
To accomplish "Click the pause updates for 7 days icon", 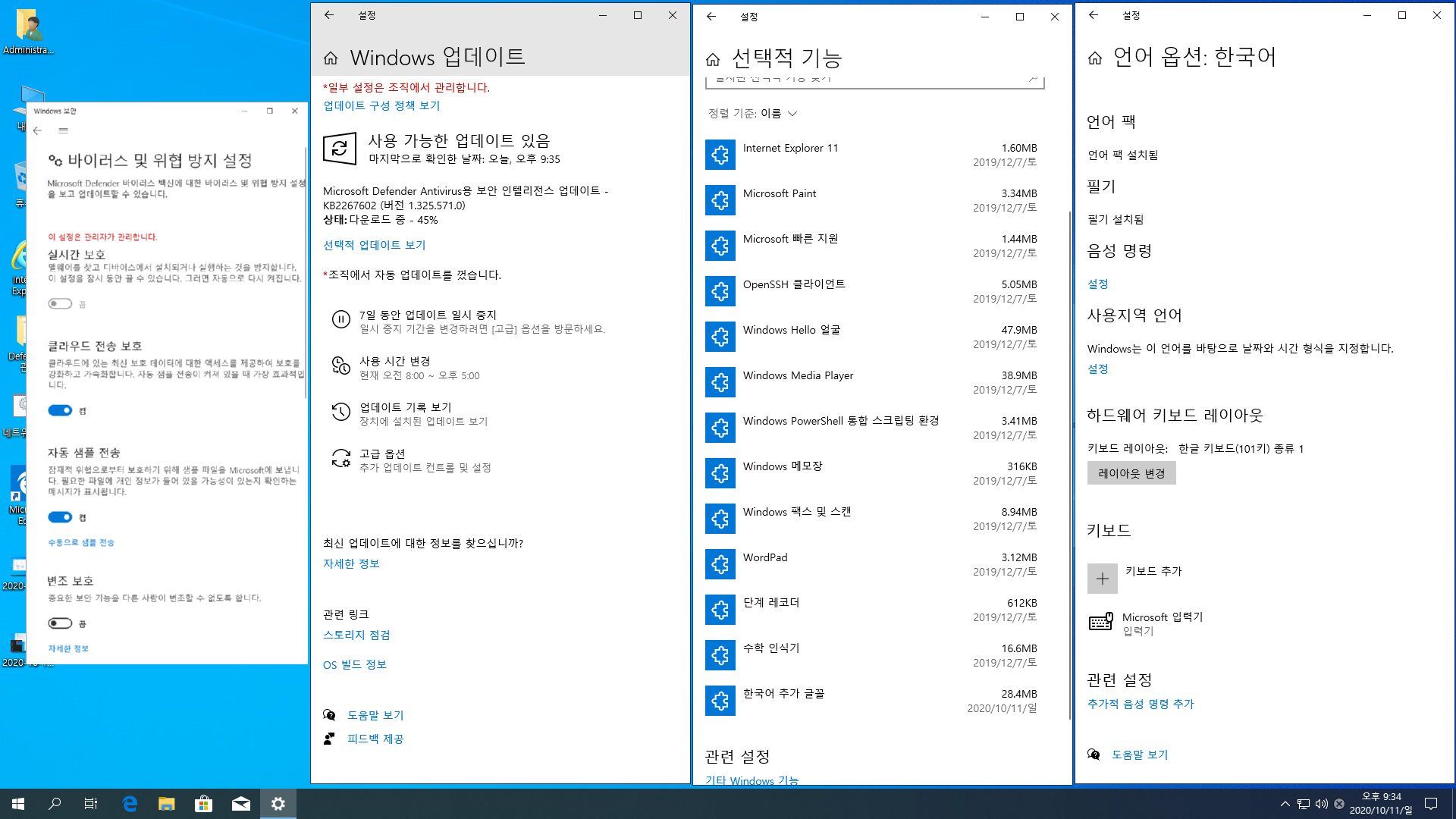I will point(340,320).
